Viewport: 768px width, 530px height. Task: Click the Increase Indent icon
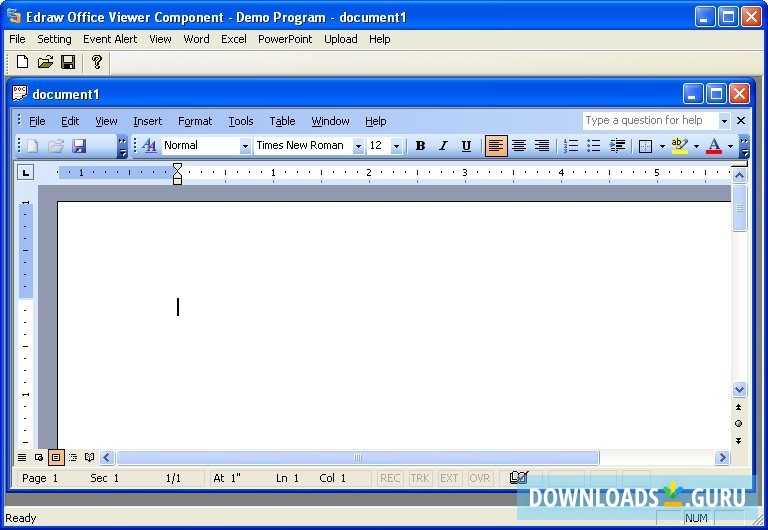[617, 145]
